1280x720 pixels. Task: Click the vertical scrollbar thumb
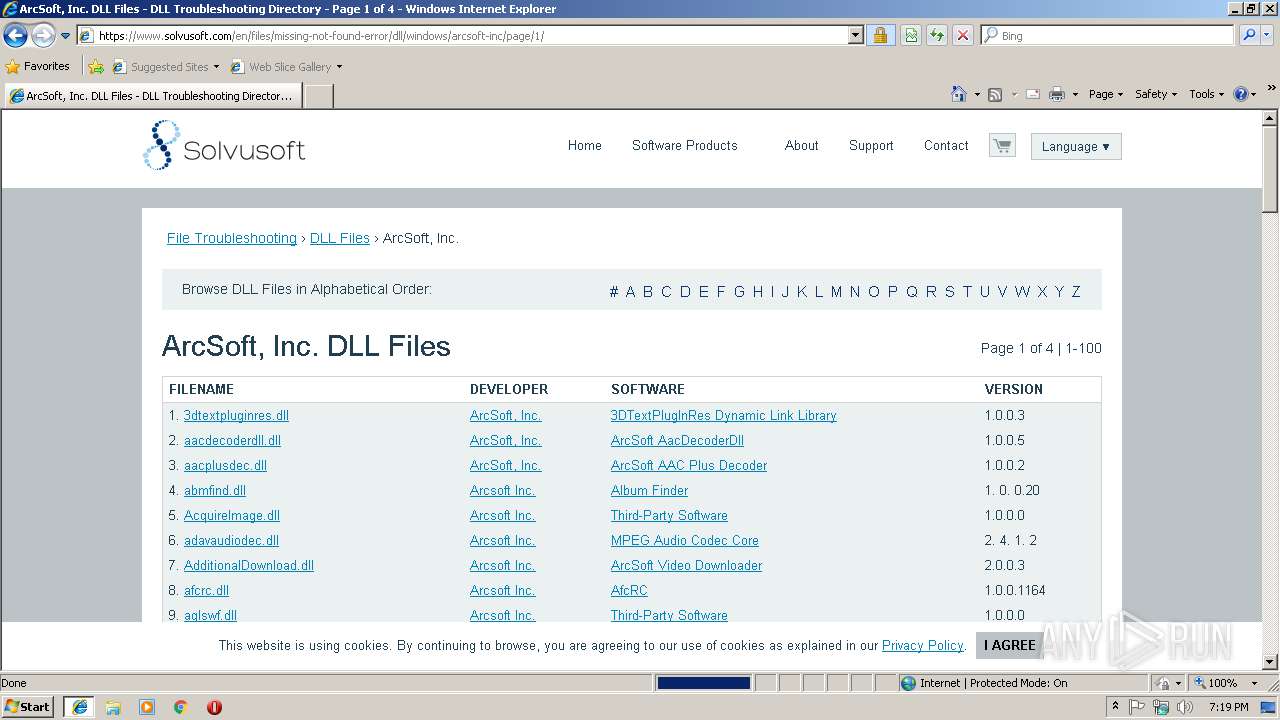tap(1270, 169)
